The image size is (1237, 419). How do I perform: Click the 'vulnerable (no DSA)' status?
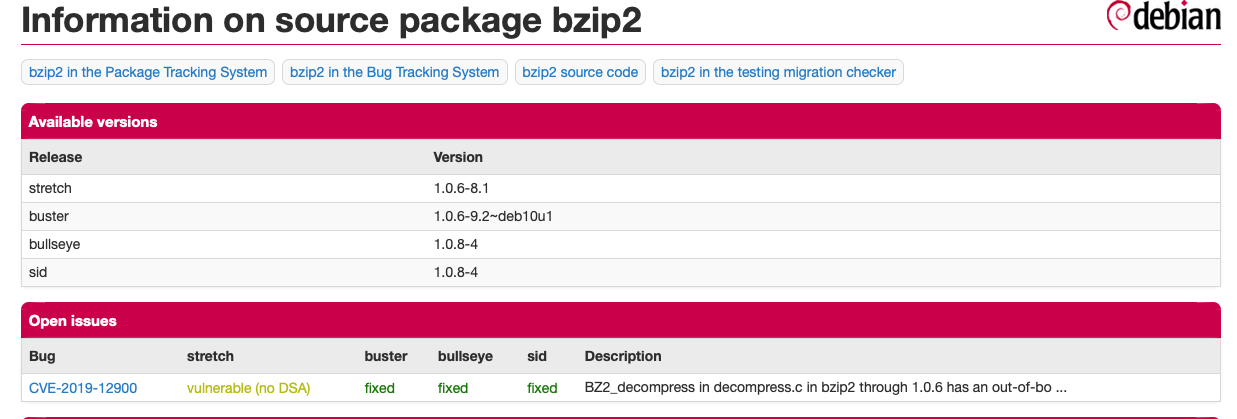point(249,388)
